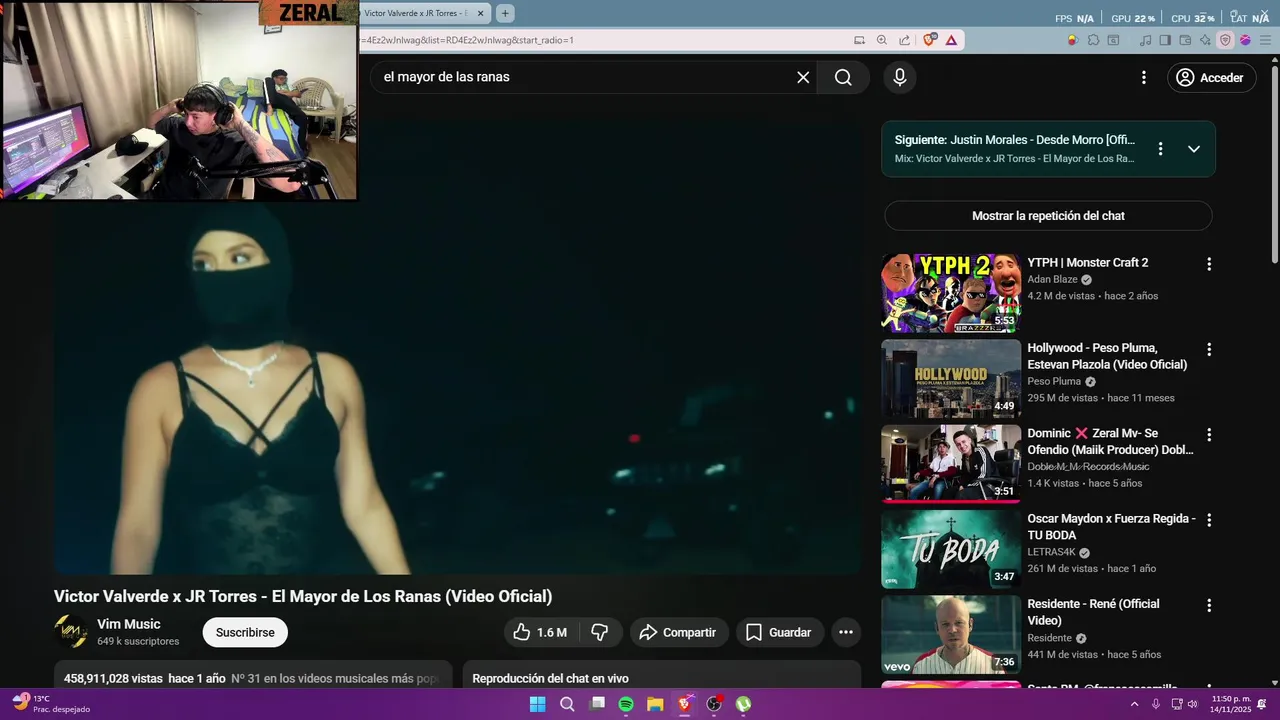The width and height of the screenshot is (1280, 720).
Task: Open the clock showing 11:50 p. m.
Action: coord(1231,704)
